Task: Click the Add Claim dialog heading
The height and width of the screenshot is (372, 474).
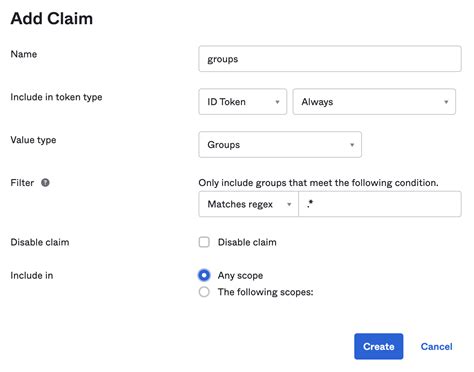Action: [x=52, y=19]
